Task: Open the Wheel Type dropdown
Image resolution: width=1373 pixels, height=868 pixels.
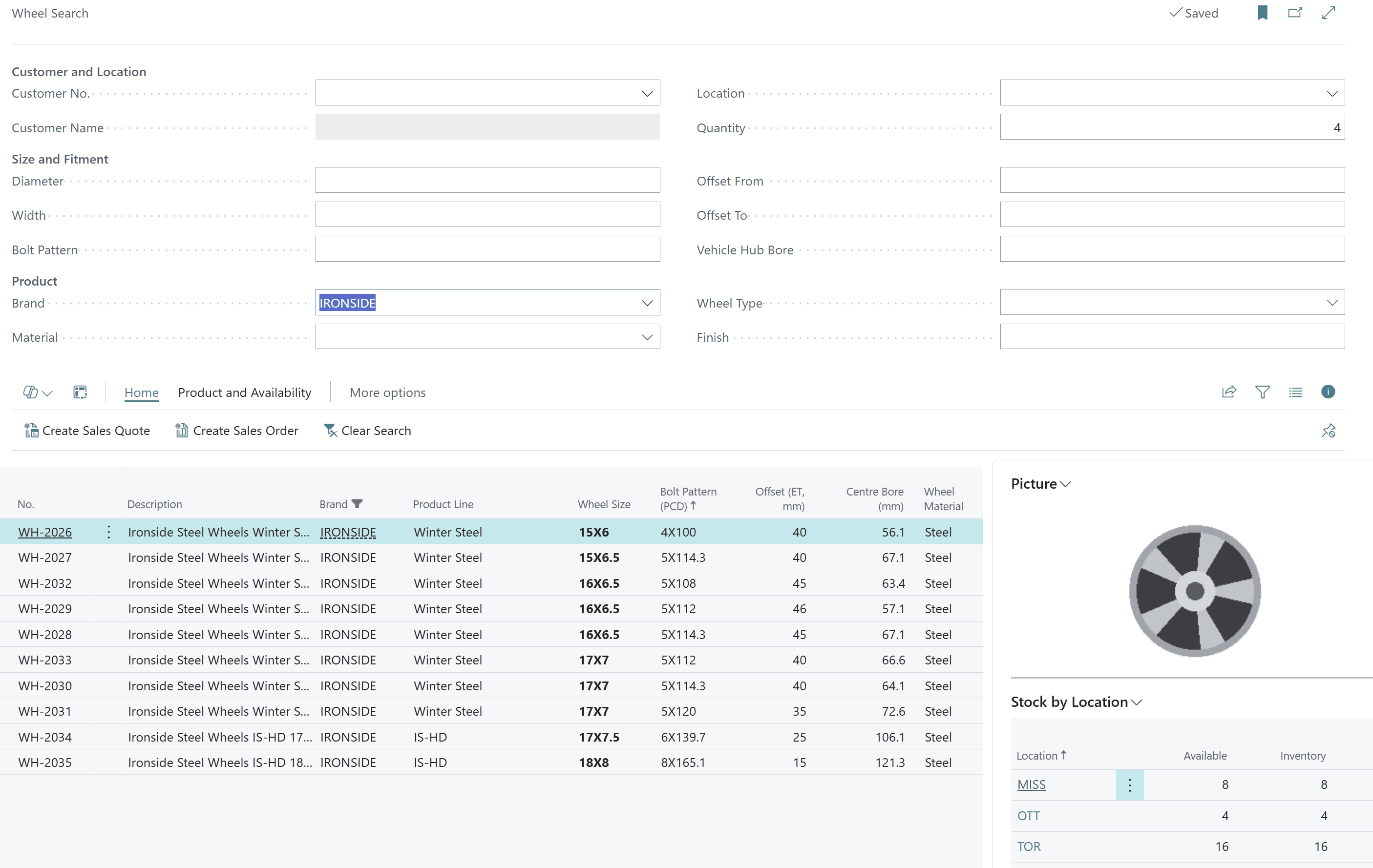Action: [x=1332, y=303]
